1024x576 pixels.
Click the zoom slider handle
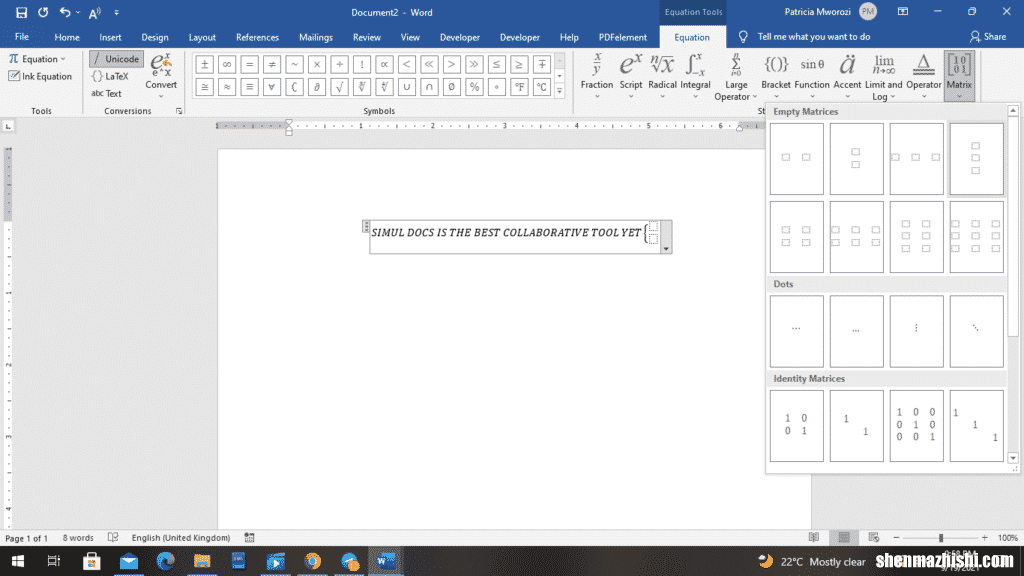point(941,537)
